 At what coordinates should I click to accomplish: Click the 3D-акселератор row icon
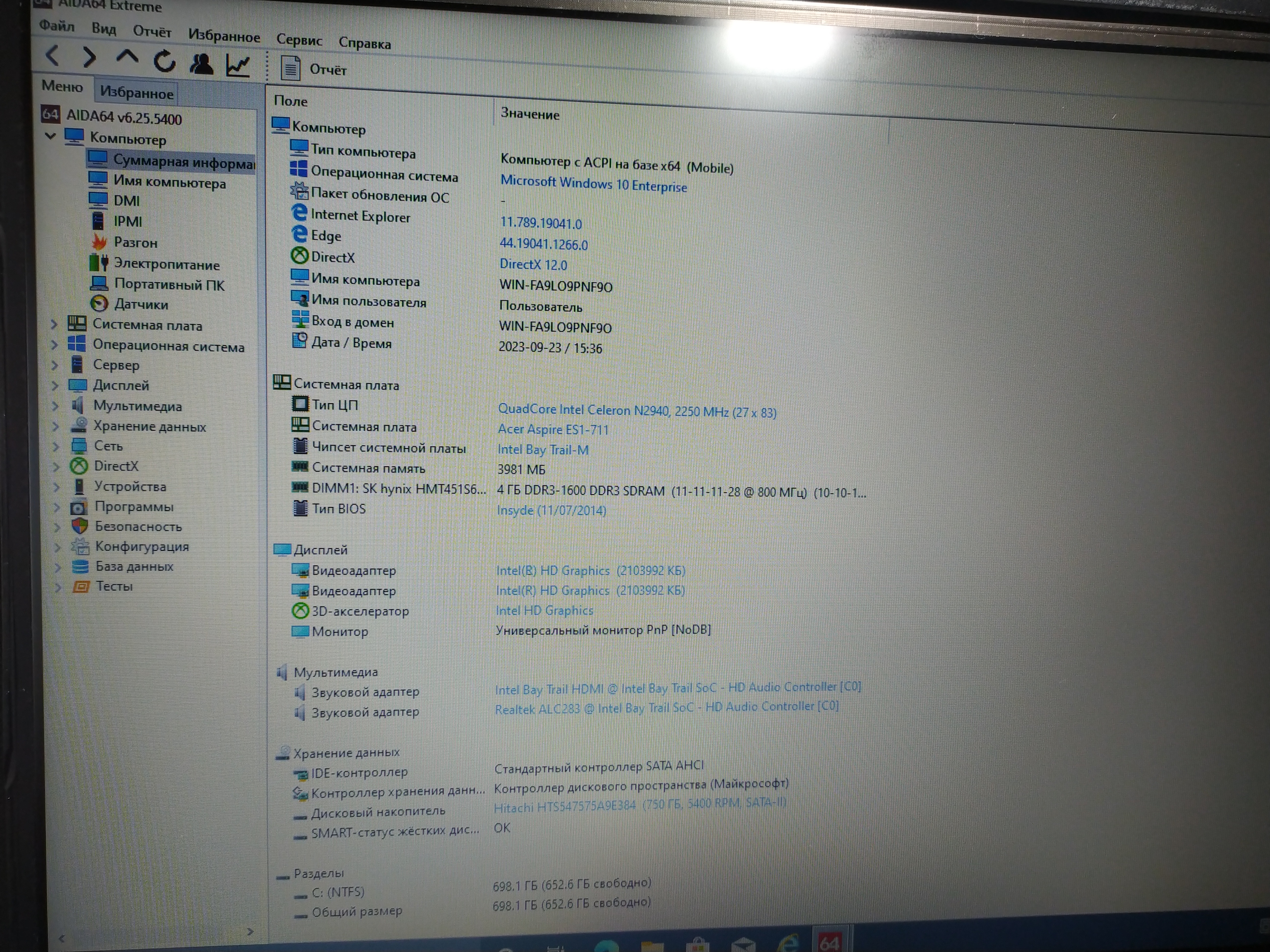300,611
